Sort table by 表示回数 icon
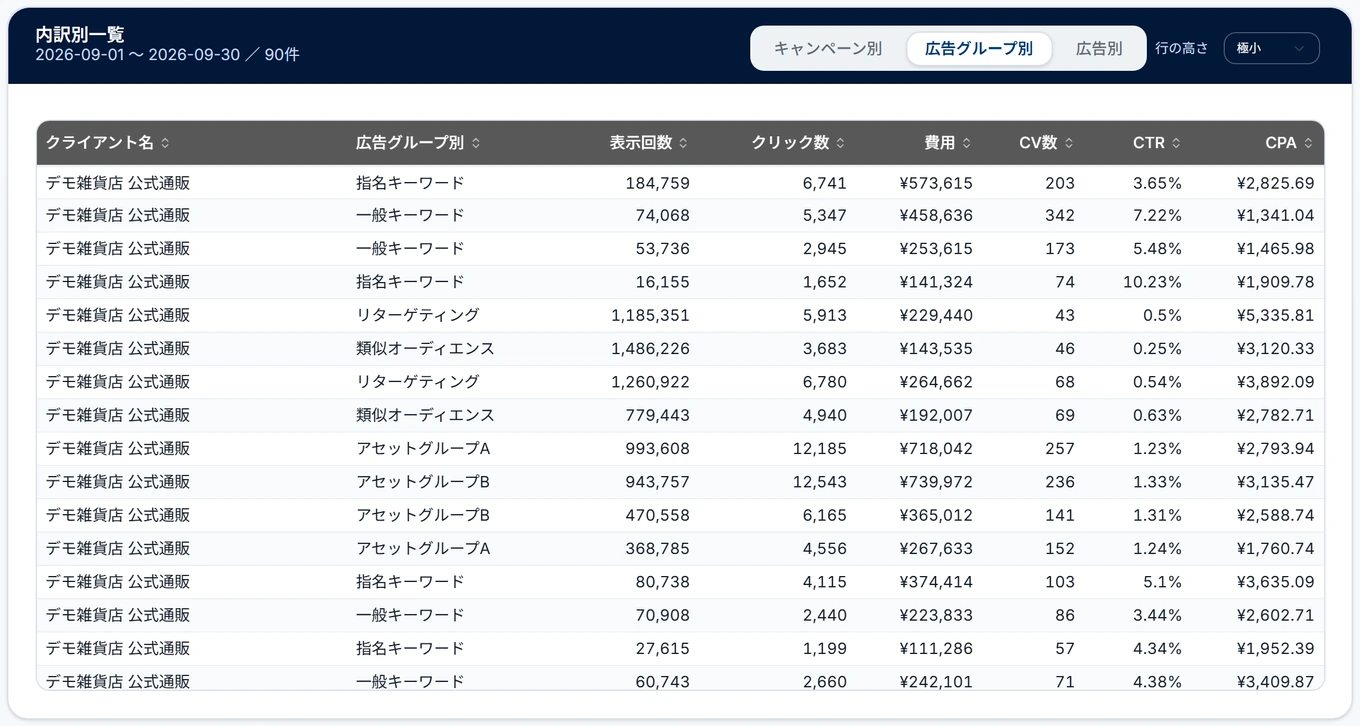1360x726 pixels. pyautogui.click(x=683, y=143)
